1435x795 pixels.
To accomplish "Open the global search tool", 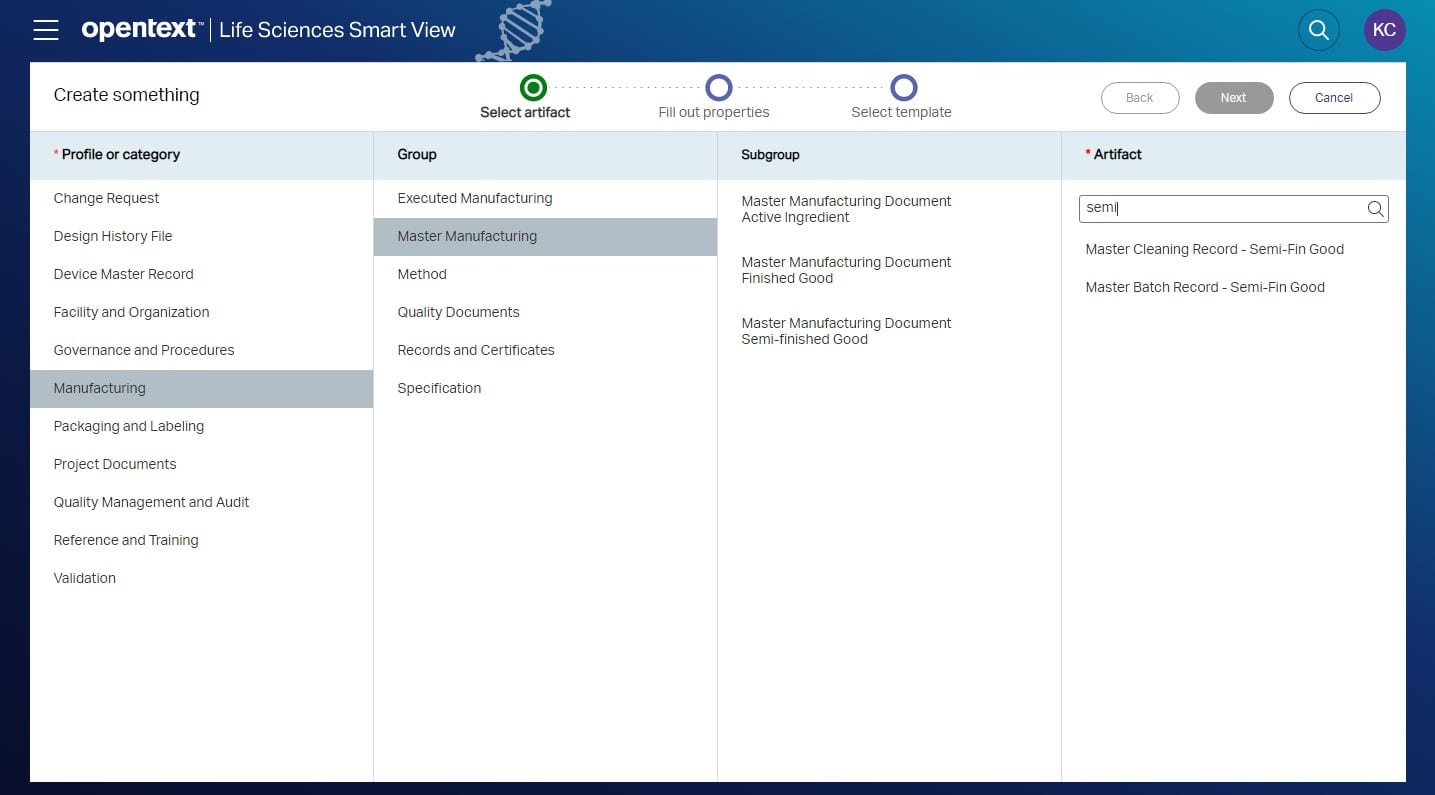I will 1318,29.
